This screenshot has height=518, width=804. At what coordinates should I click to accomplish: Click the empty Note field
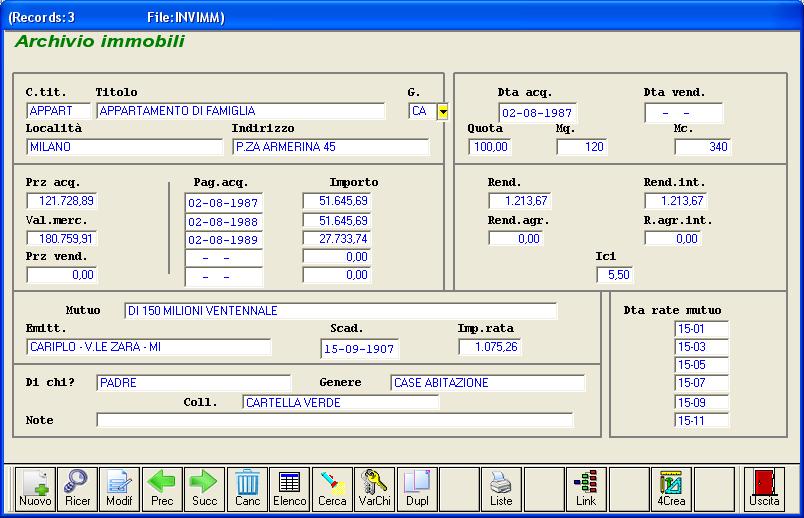click(x=334, y=420)
